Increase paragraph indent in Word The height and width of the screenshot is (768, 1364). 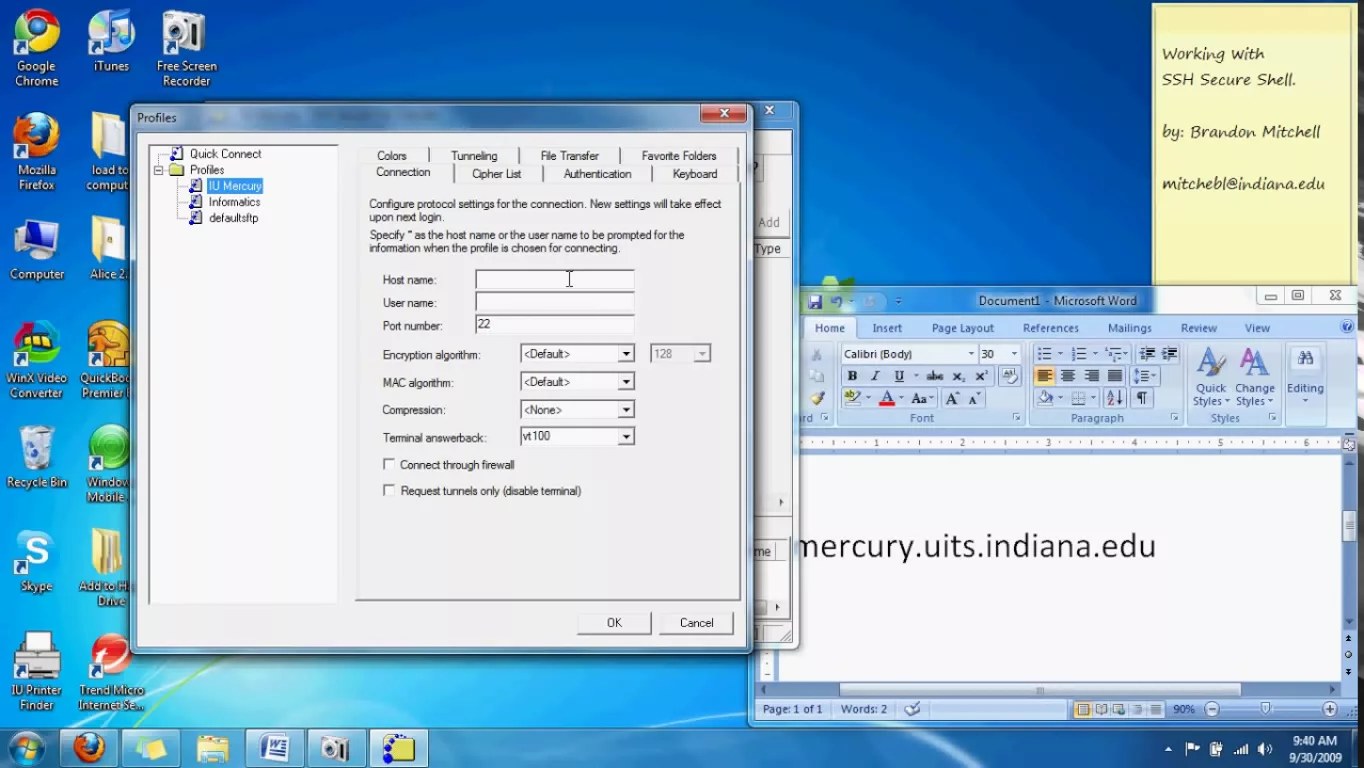click(1168, 354)
